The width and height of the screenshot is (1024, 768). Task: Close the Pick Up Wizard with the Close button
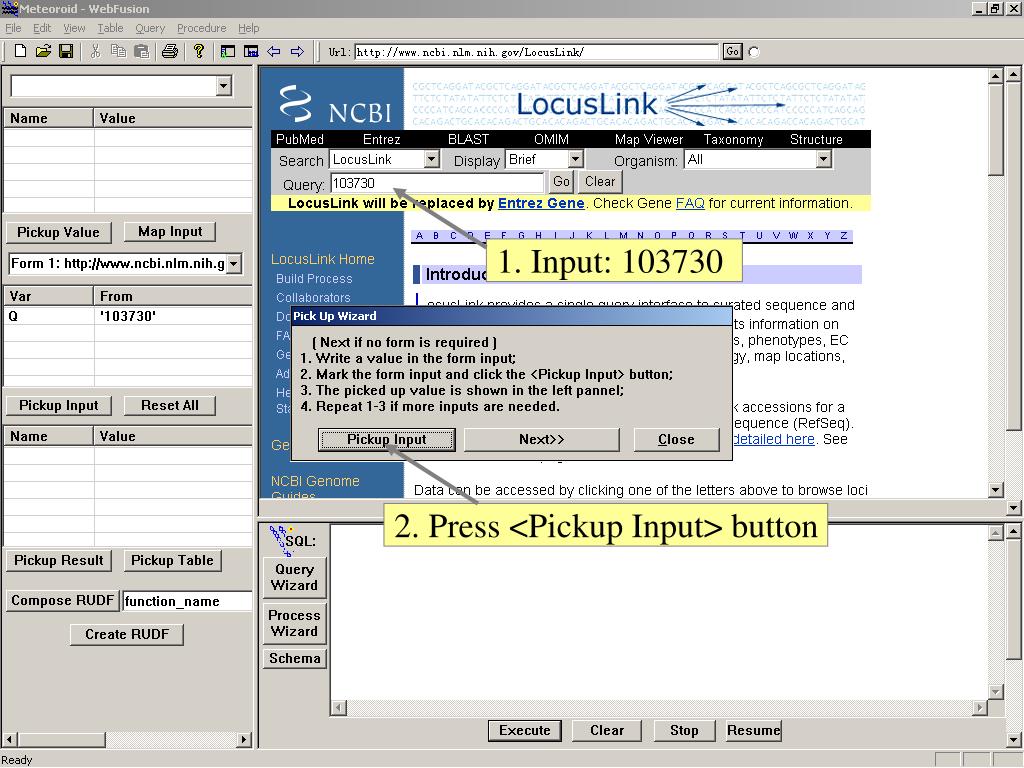coord(676,440)
